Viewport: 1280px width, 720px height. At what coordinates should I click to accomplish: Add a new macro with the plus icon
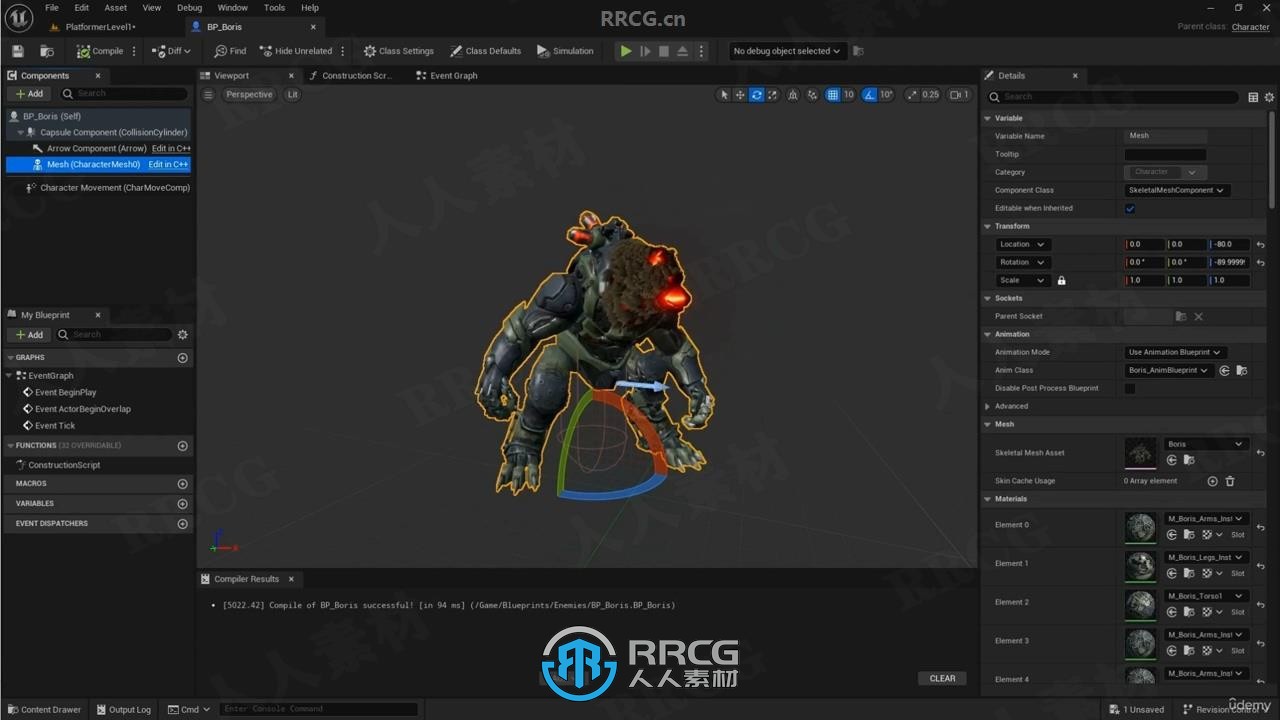tap(182, 484)
